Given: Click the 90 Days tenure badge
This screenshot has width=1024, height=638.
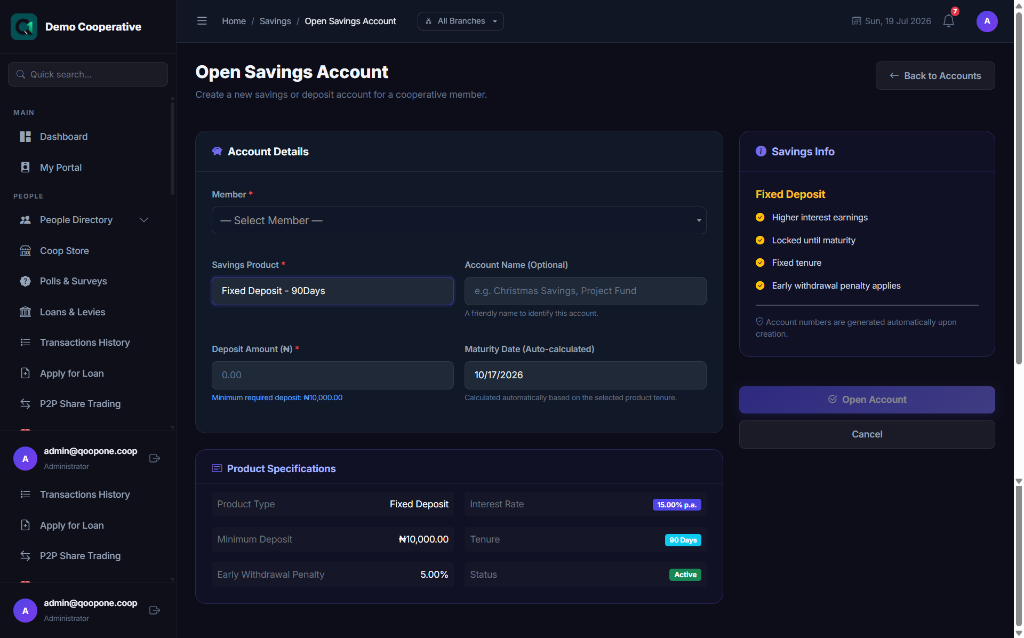Looking at the screenshot, I should [x=682, y=540].
